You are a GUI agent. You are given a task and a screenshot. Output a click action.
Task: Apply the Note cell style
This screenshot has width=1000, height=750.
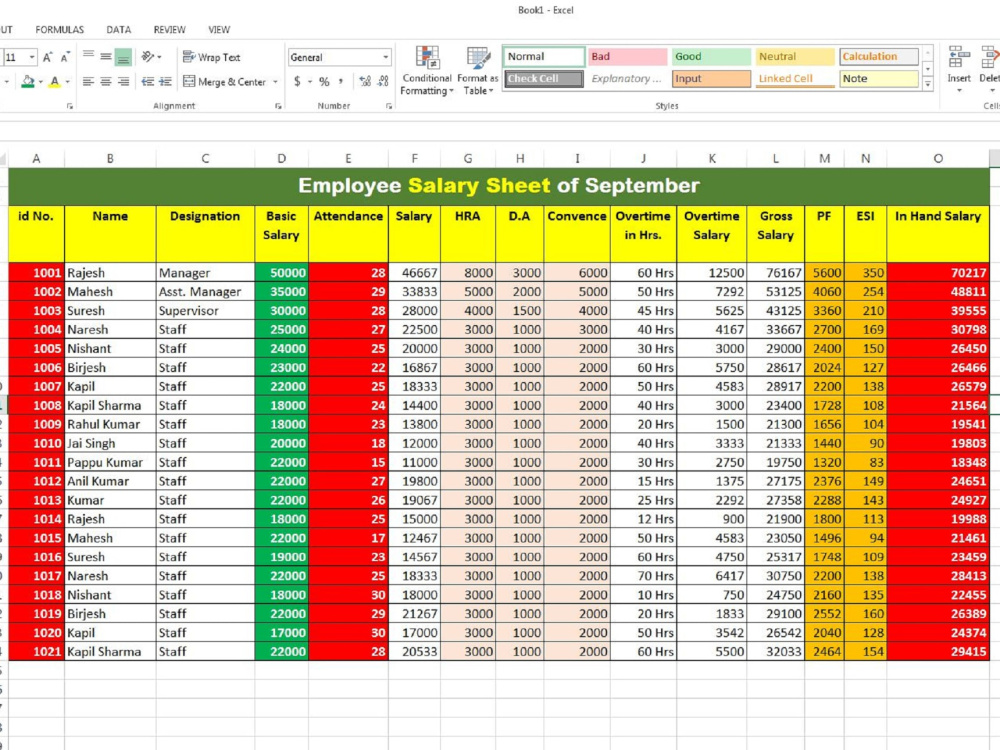(x=879, y=78)
